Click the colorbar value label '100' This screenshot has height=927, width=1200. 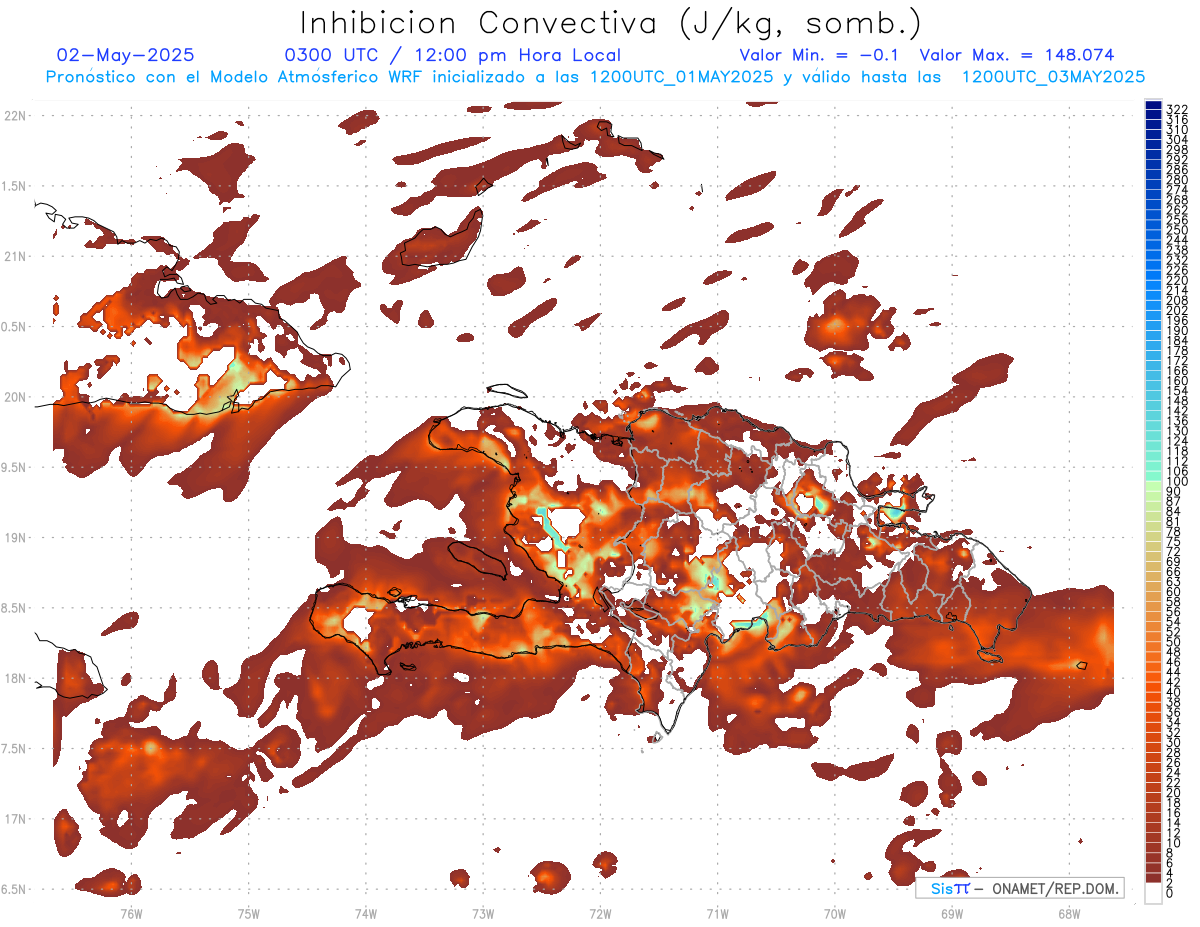coord(1176,482)
